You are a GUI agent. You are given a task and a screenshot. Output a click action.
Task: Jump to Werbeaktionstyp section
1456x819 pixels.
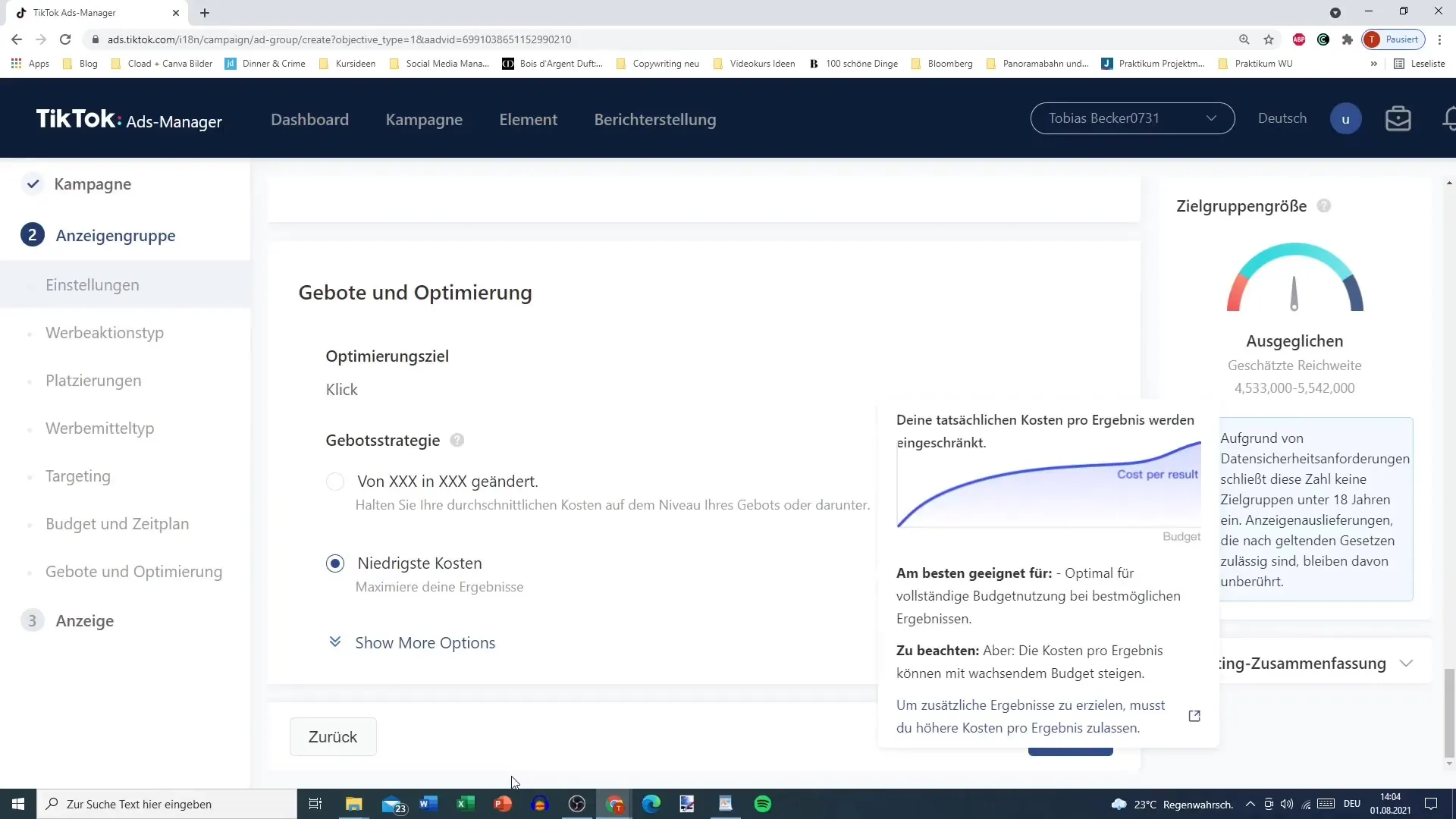105,333
